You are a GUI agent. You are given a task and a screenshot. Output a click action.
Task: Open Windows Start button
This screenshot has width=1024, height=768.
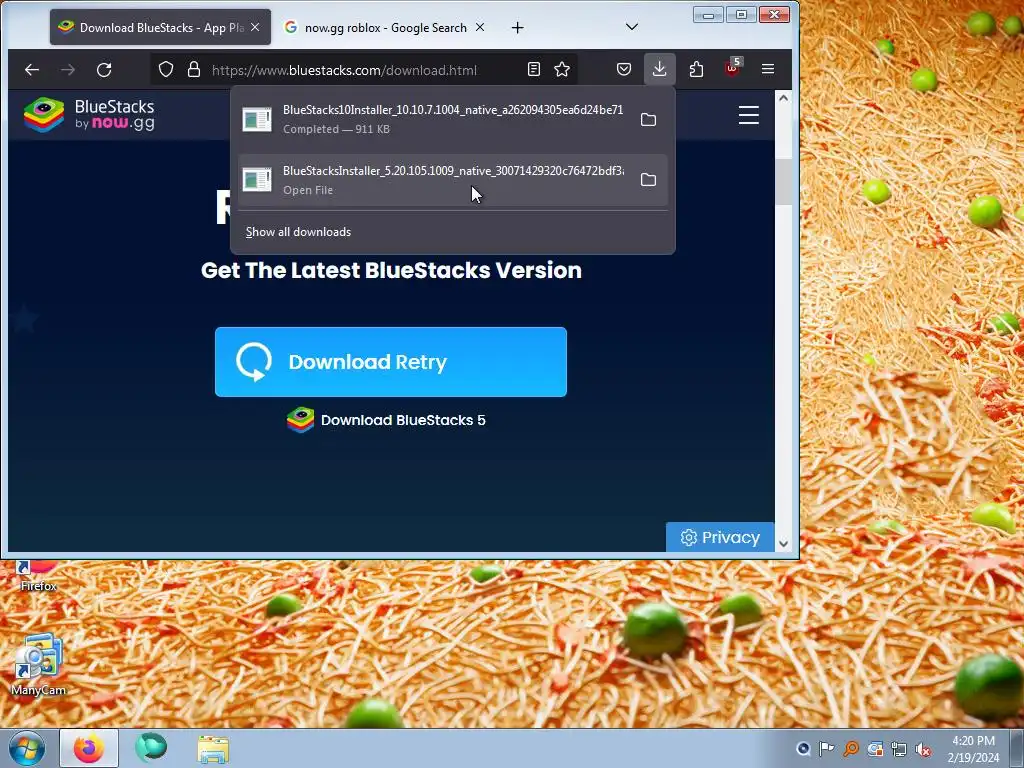click(27, 748)
